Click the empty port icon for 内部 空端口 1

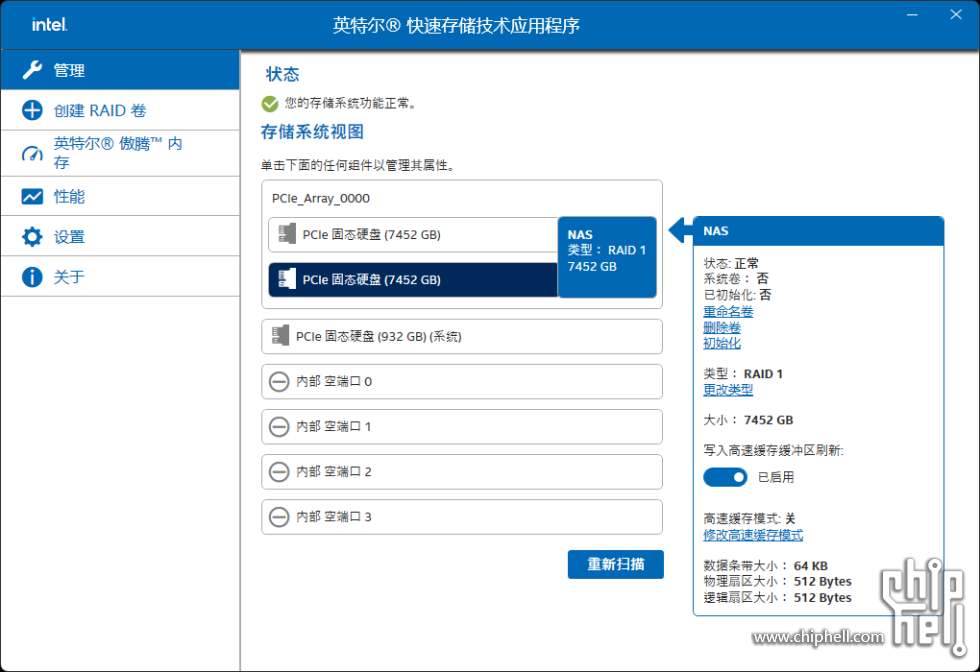tap(279, 426)
